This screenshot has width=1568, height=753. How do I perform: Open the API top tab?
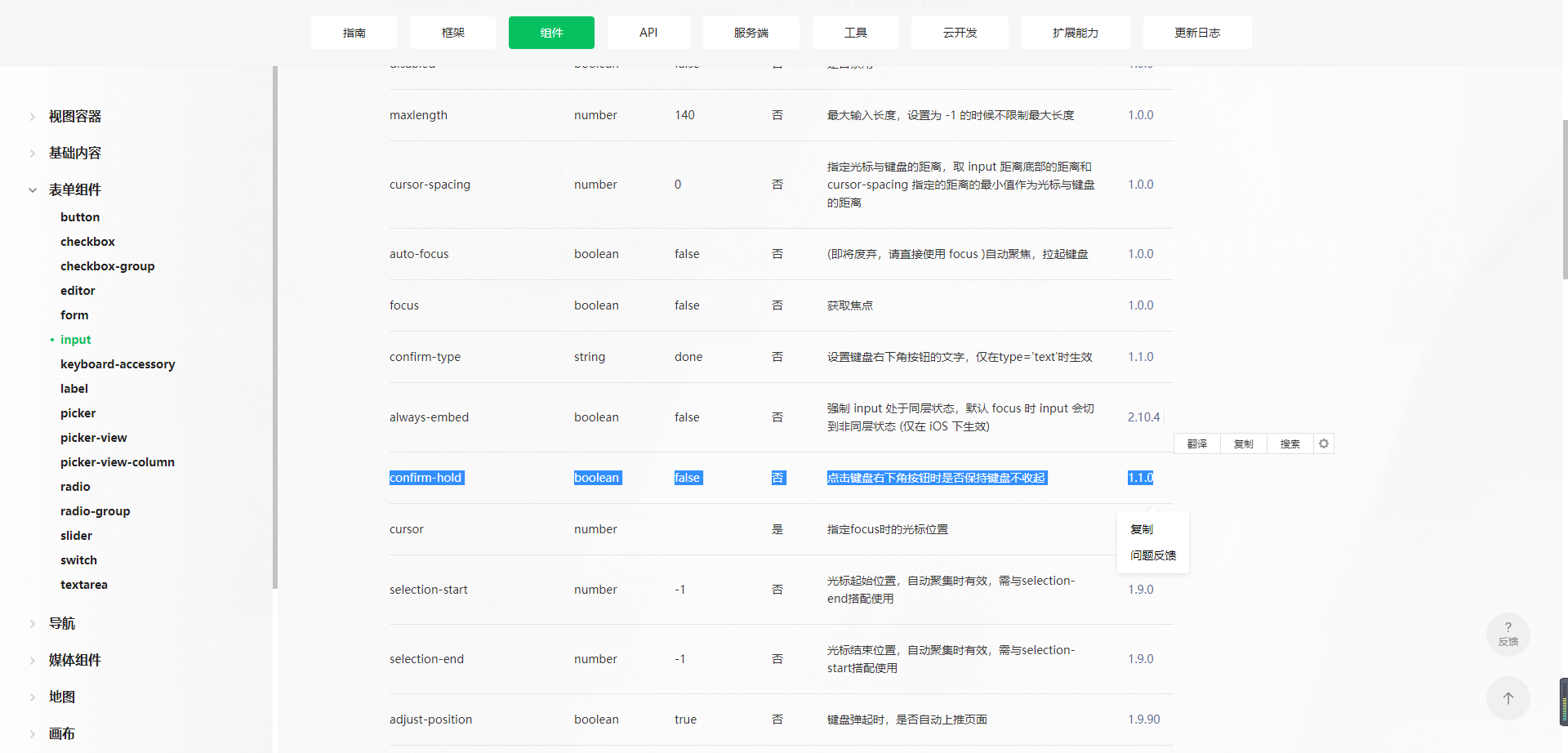click(648, 33)
